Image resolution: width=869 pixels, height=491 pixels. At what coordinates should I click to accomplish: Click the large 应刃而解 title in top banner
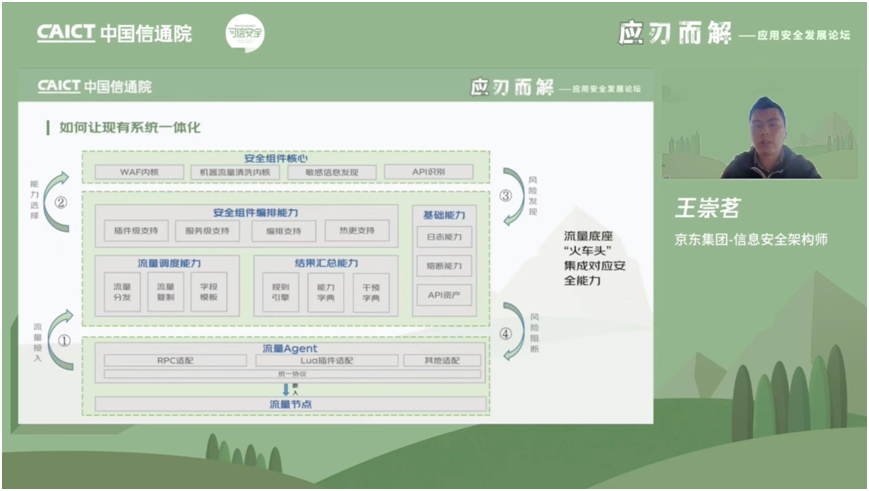click(675, 33)
